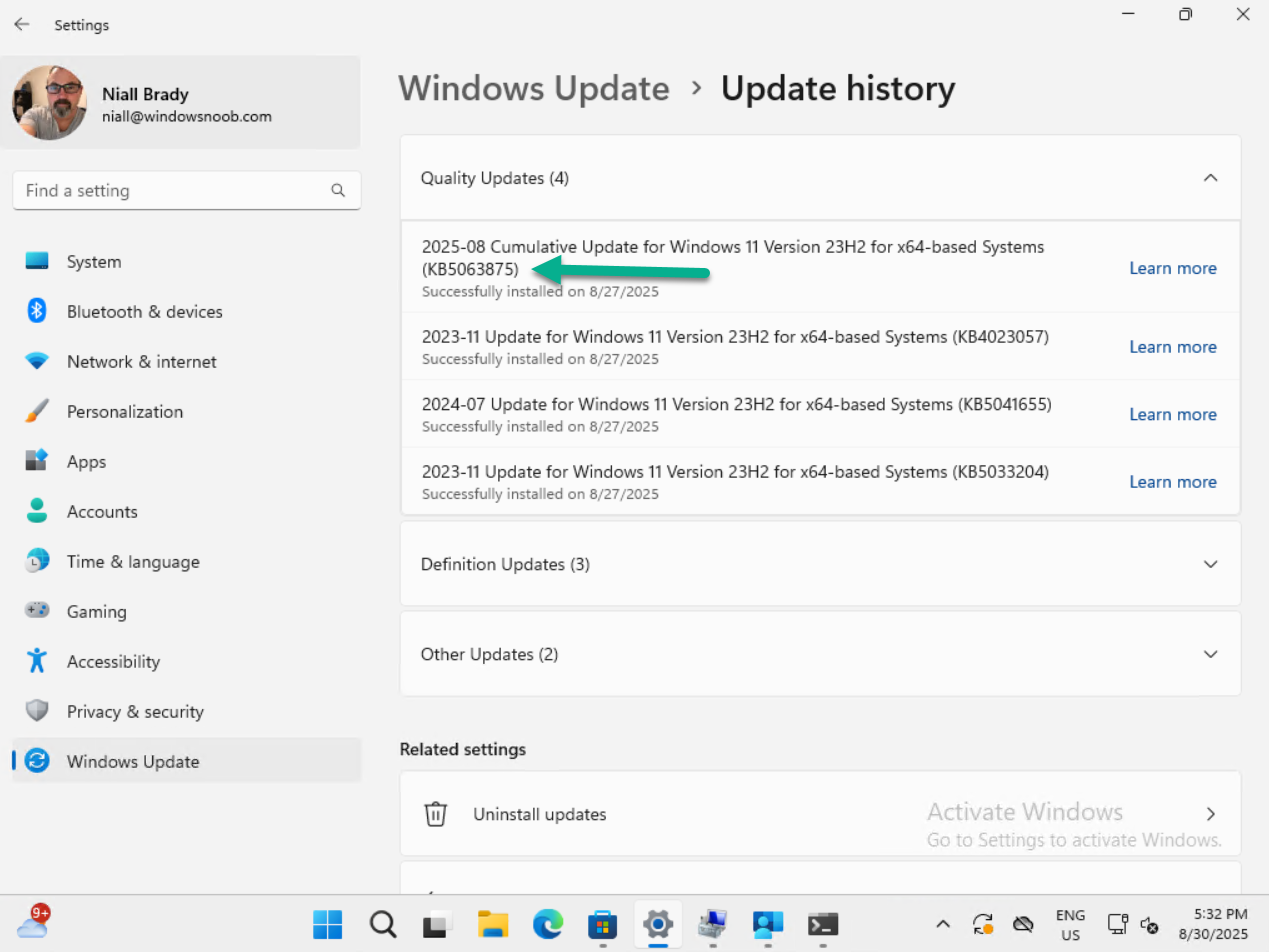Open Bluetooth & devices settings
Image resolution: width=1269 pixels, height=952 pixels.
coord(144,312)
